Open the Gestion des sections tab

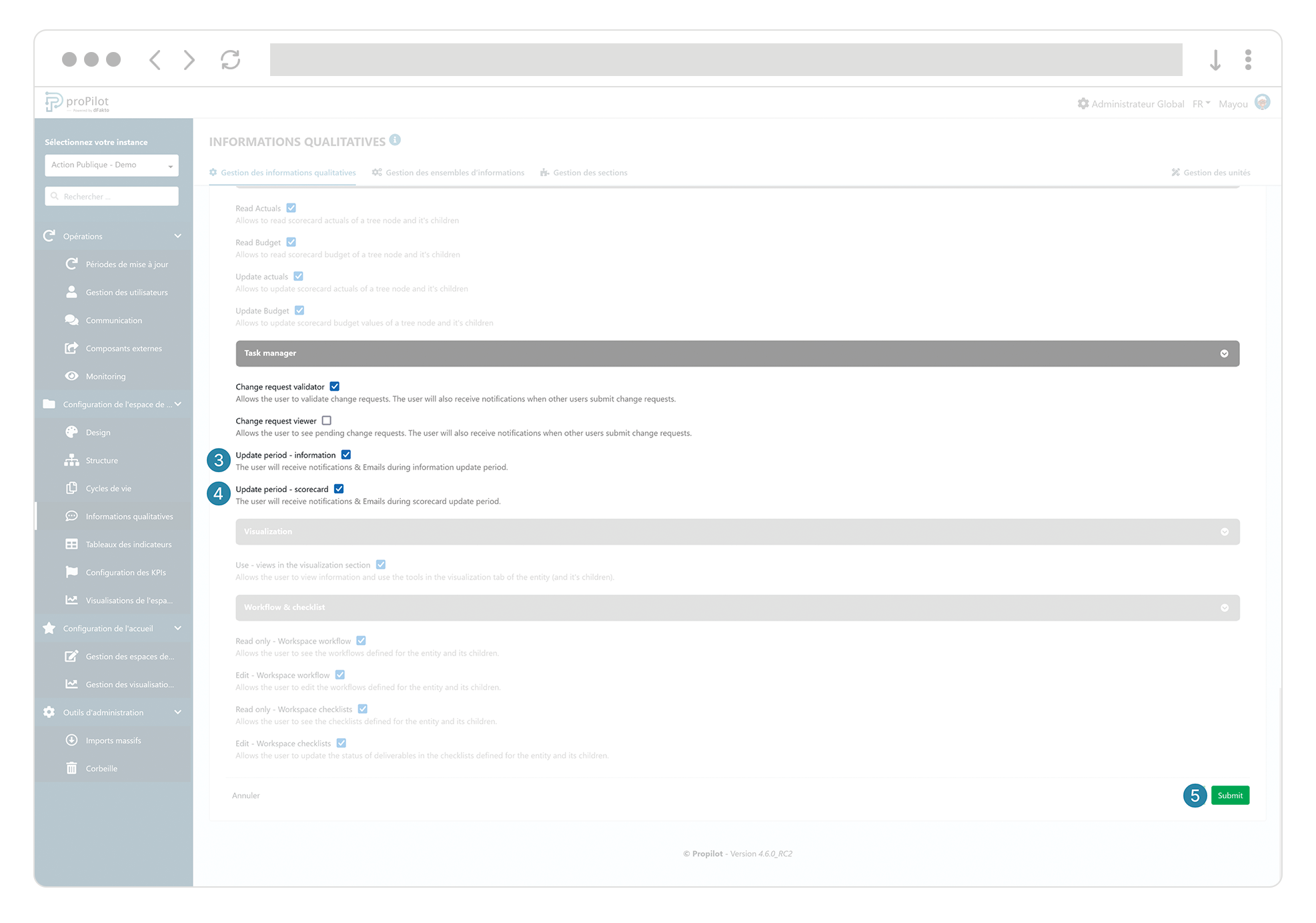pyautogui.click(x=590, y=172)
